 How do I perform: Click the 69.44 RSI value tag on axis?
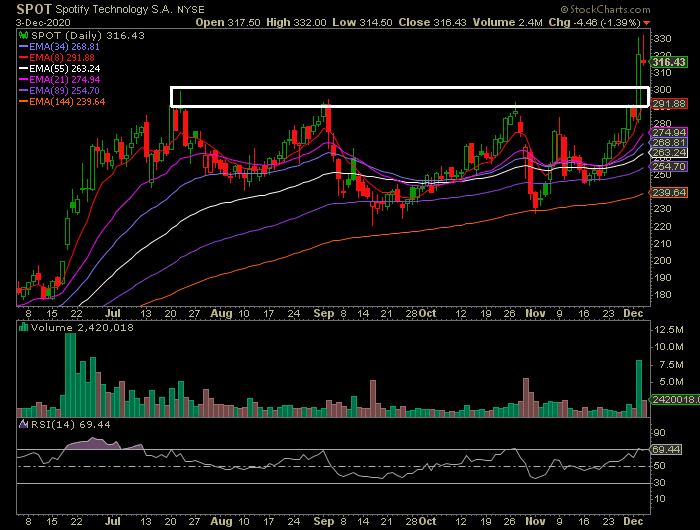(666, 449)
